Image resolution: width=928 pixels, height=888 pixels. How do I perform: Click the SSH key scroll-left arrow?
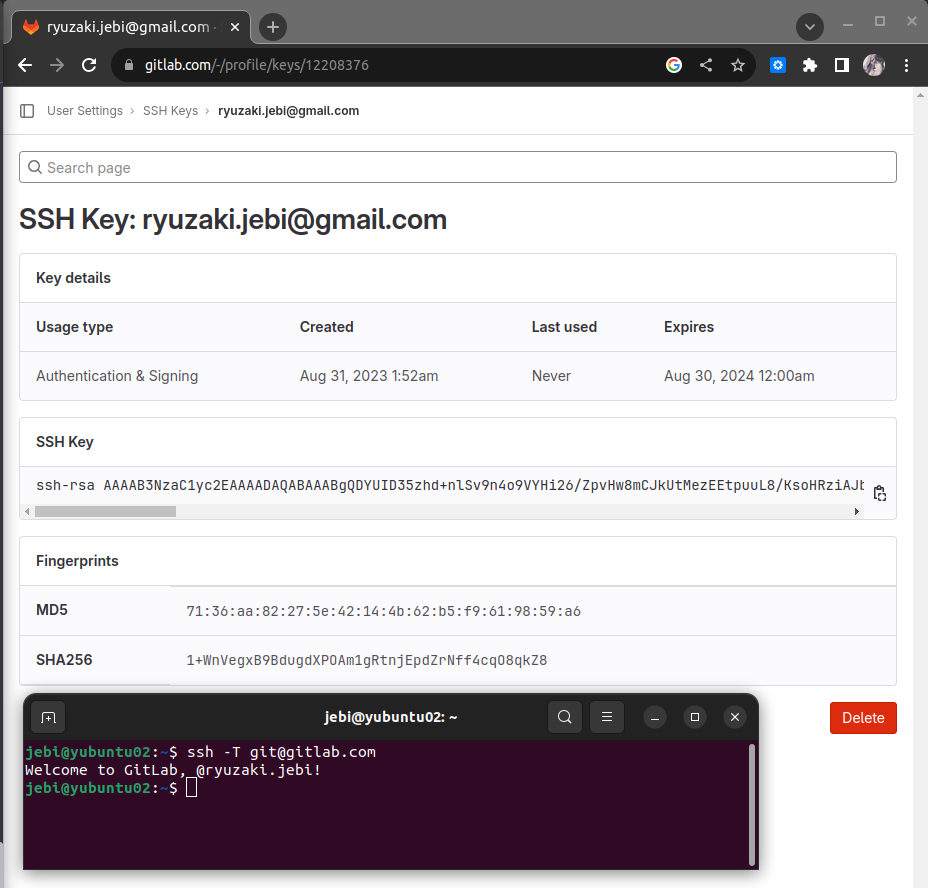pos(27,511)
